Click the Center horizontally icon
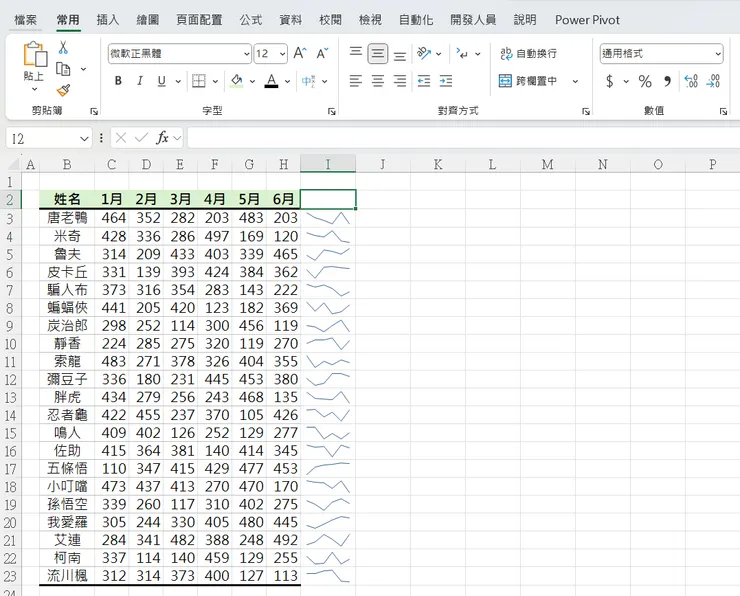Screen dimensions: 740x596 (x=378, y=81)
